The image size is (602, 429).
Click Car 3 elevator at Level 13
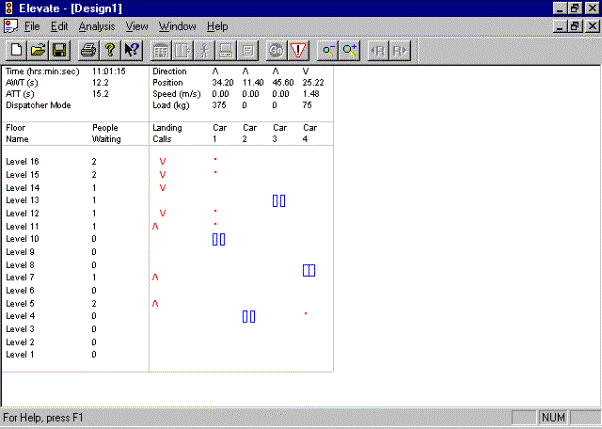pos(279,201)
